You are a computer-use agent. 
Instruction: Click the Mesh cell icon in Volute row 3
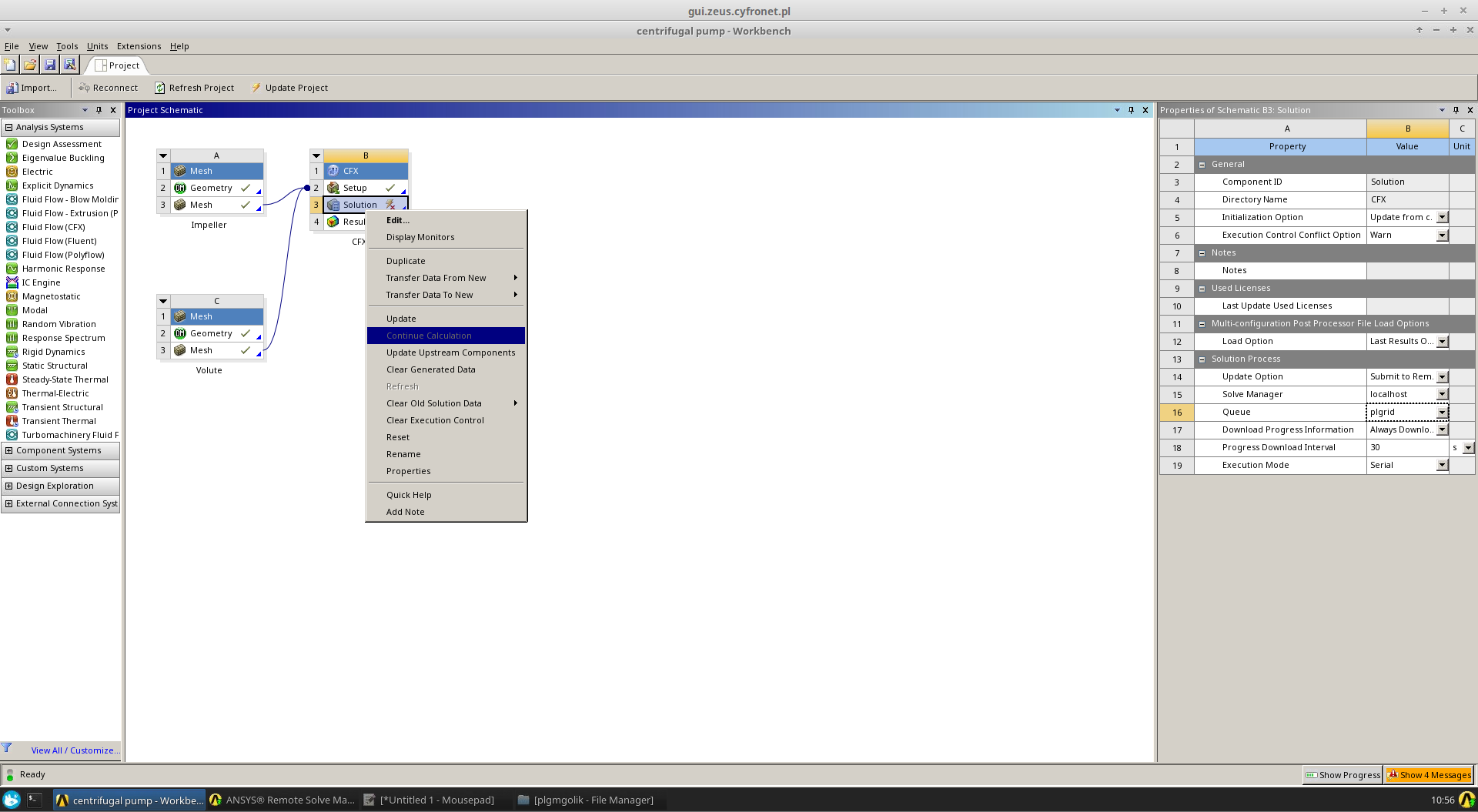[x=180, y=350]
